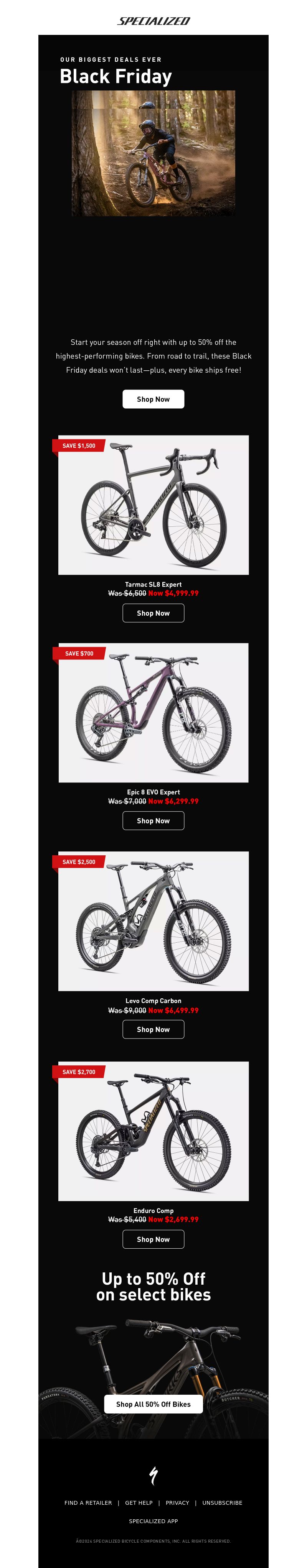307x1568 pixels.
Task: Open the Epic 8 EVO Expert bike image
Action: pyautogui.click(x=153, y=712)
